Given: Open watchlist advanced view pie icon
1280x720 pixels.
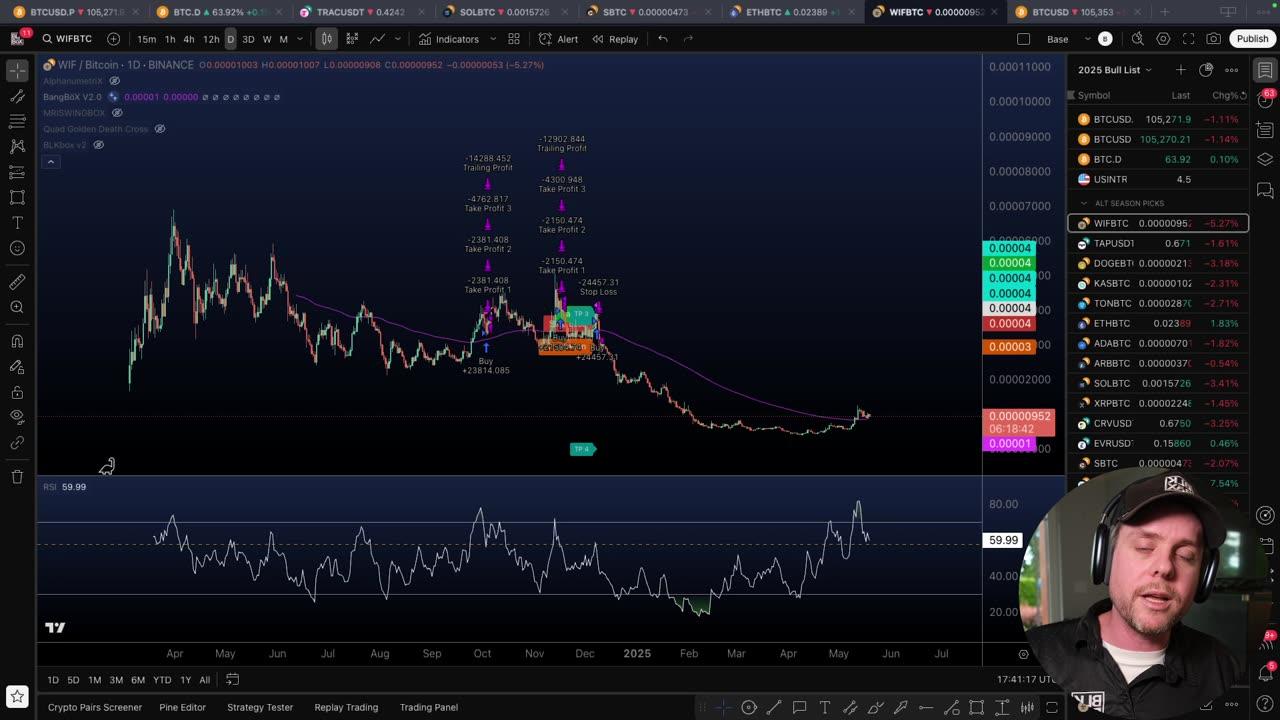Looking at the screenshot, I should coord(1206,70).
